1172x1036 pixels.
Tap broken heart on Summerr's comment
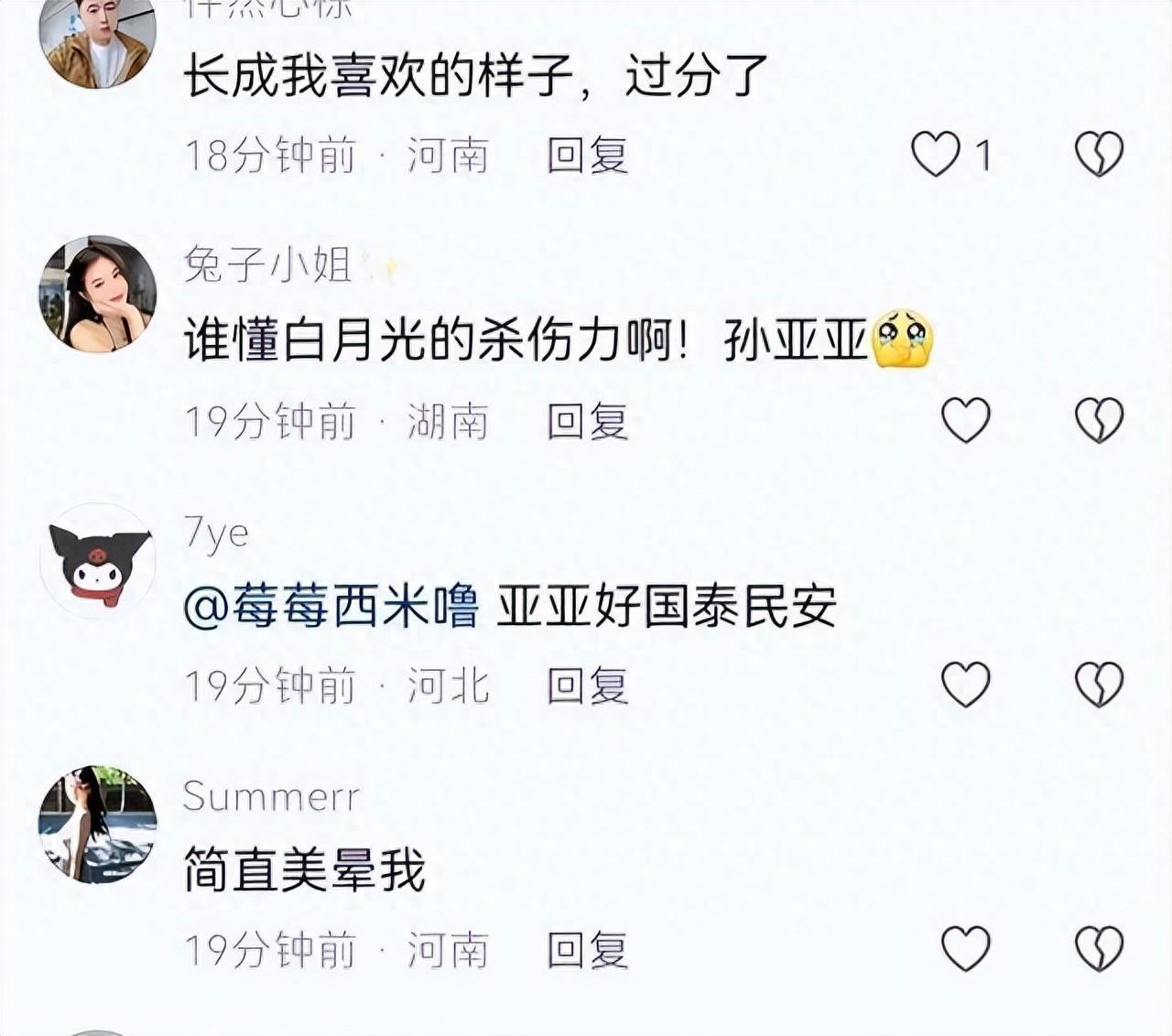point(1099,949)
